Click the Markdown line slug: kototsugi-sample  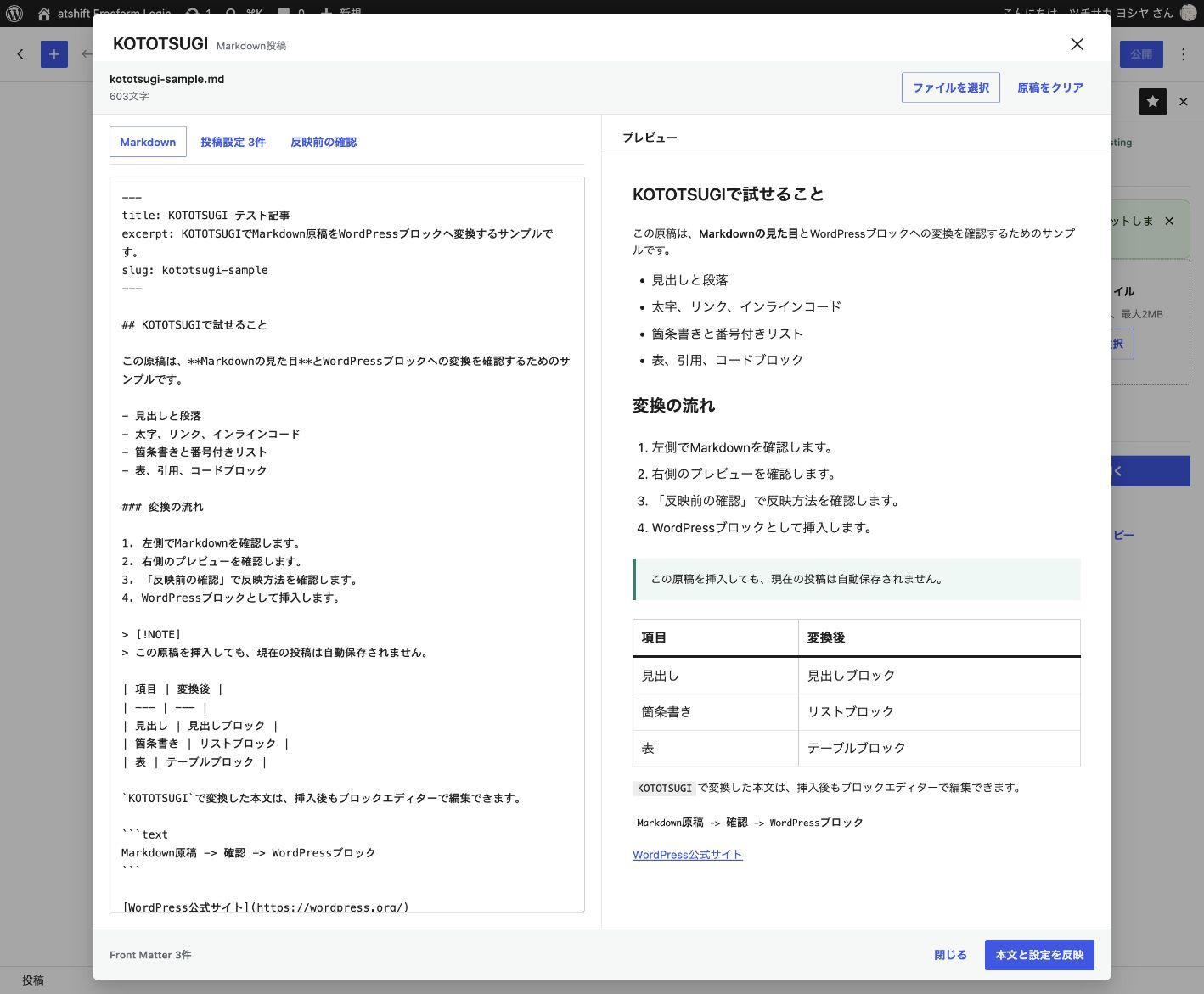194,270
